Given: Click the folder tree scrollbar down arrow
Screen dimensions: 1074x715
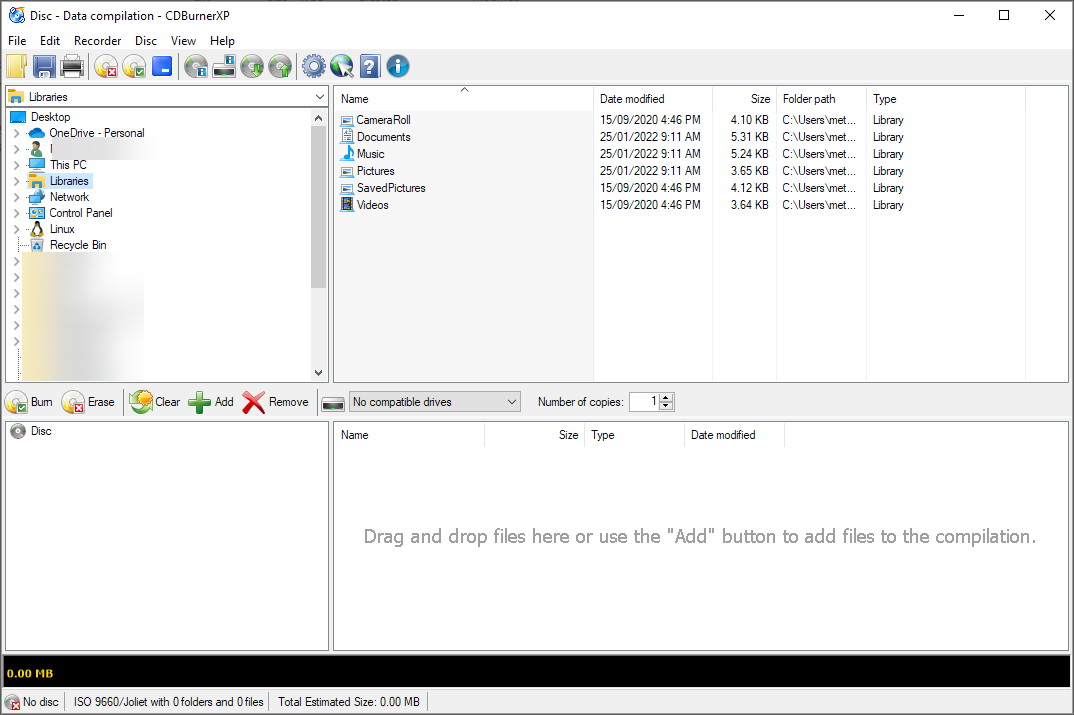Looking at the screenshot, I should point(319,373).
